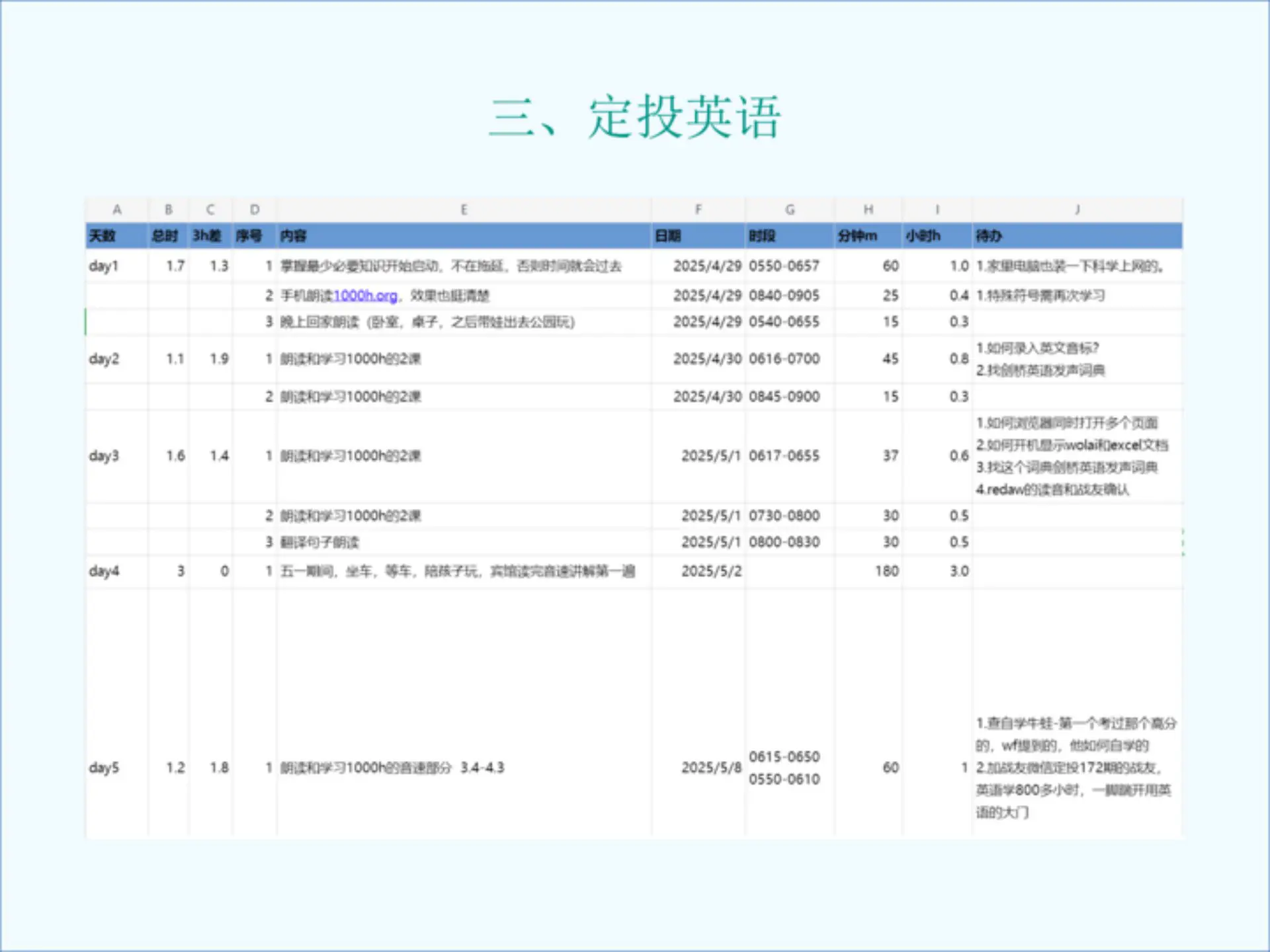Click the 翻译句子朗读 content cell
Image resolution: width=1270 pixels, height=952 pixels.
(x=319, y=542)
